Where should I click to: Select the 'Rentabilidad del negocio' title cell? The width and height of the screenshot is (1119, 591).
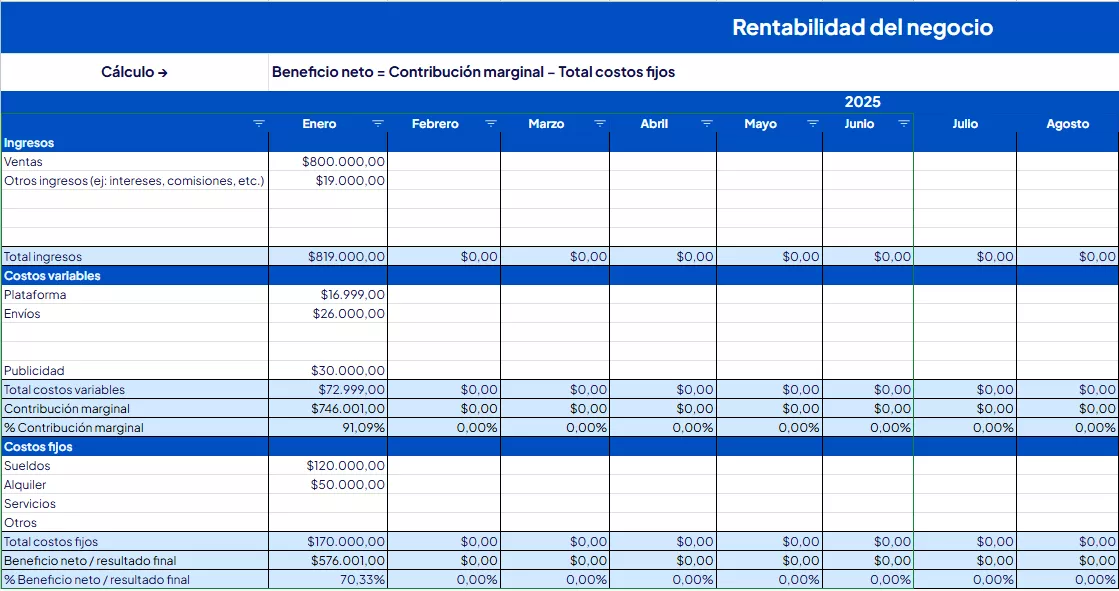862,27
